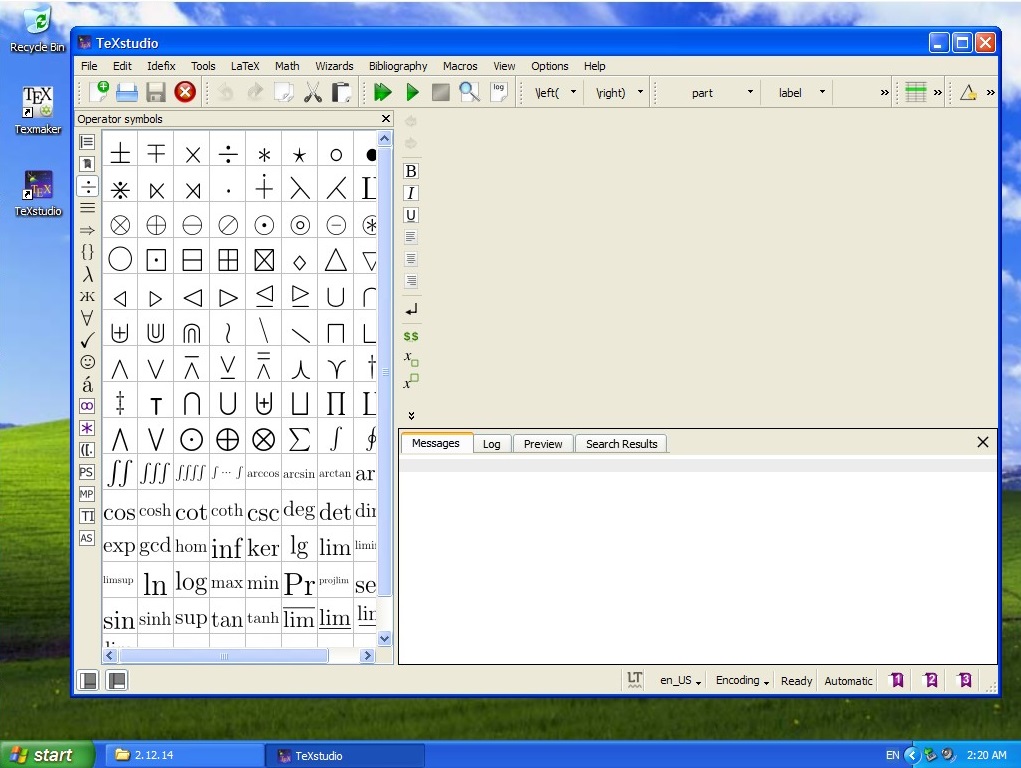This screenshot has width=1021, height=768.
Task: Toggle the relation symbols side tab
Action: 87,208
